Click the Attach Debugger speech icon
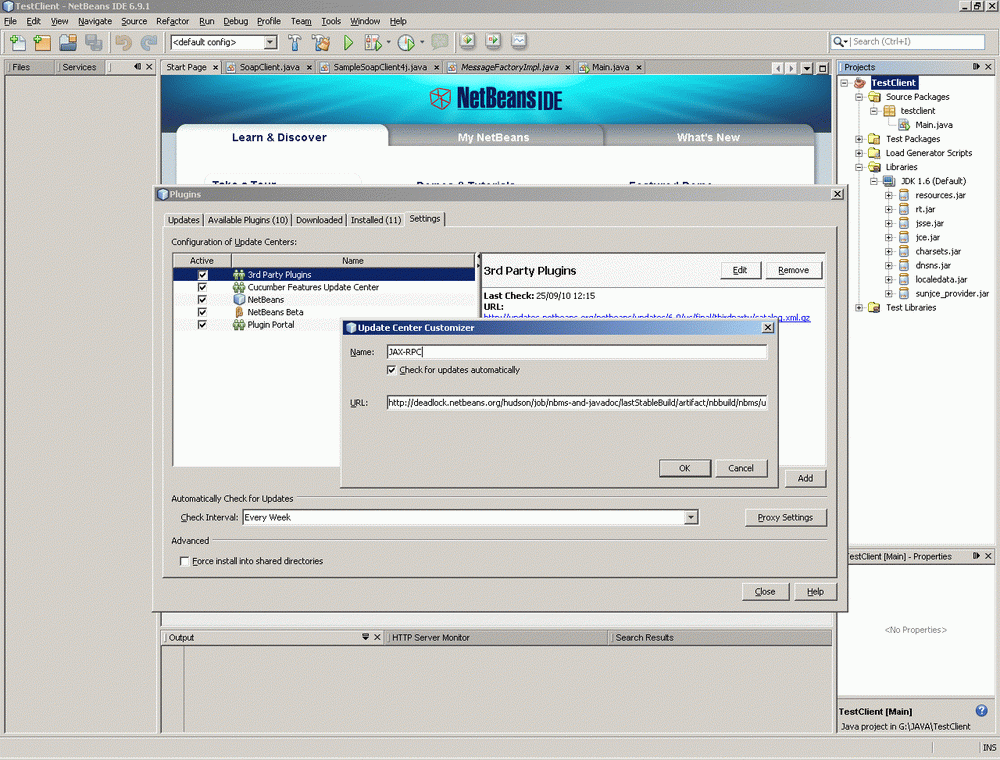 coord(439,43)
